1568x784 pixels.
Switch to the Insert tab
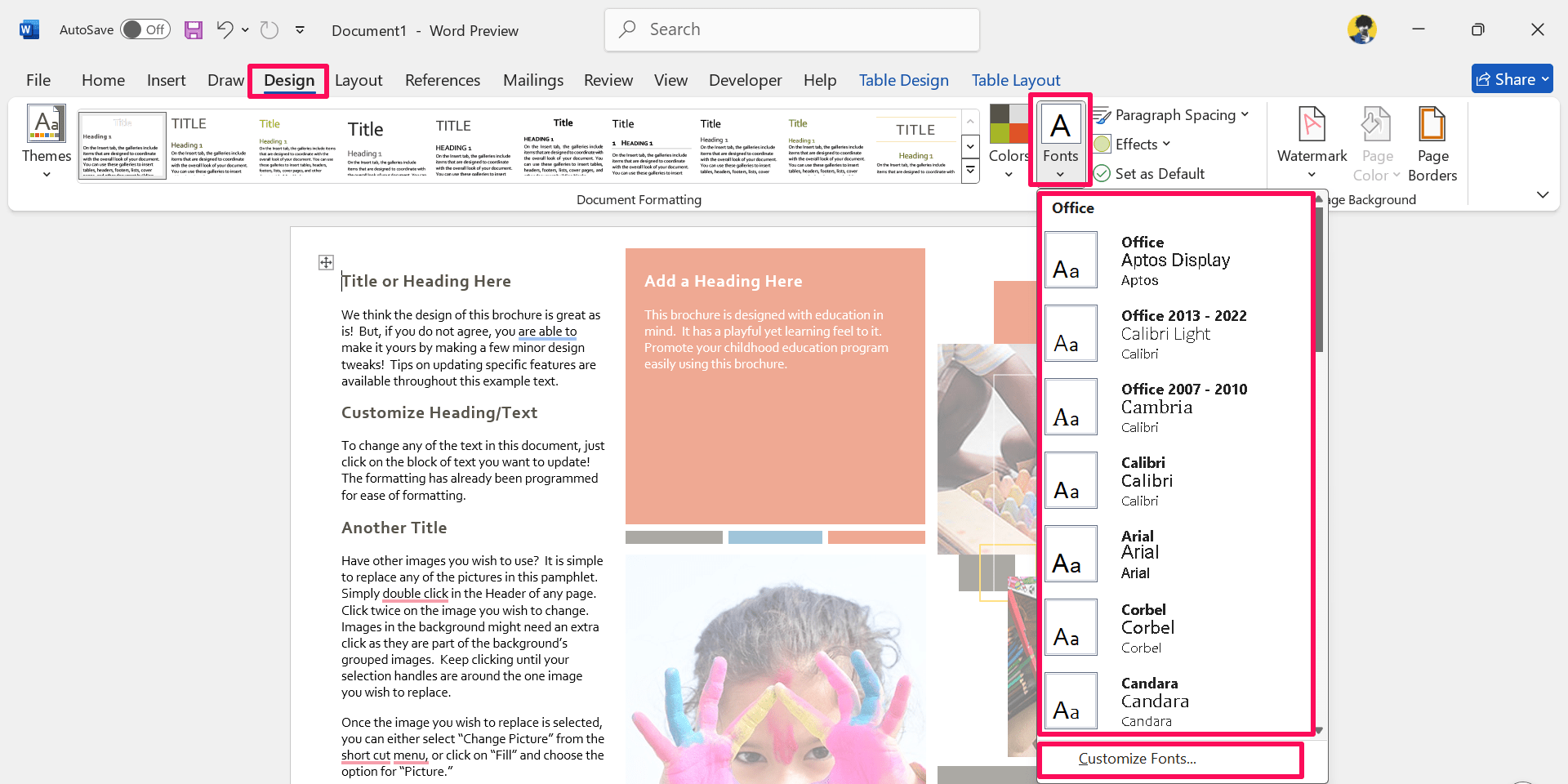(166, 80)
